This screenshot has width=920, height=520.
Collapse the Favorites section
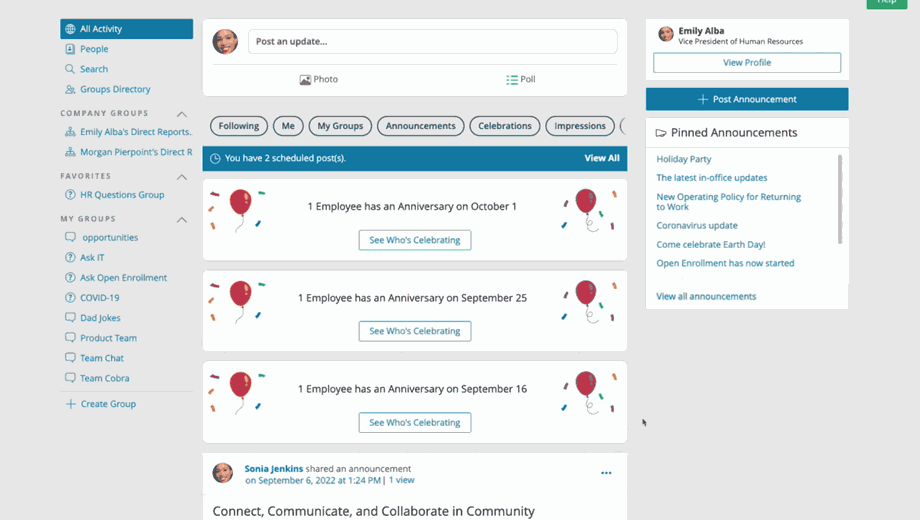[x=182, y=177]
